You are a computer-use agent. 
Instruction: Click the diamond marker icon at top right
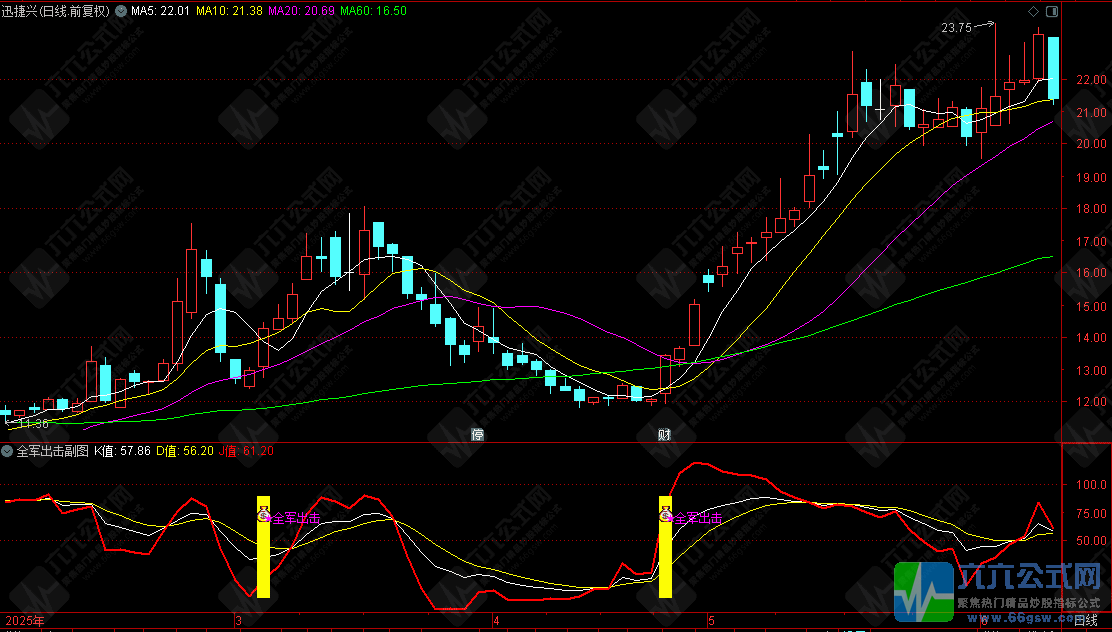1033,11
